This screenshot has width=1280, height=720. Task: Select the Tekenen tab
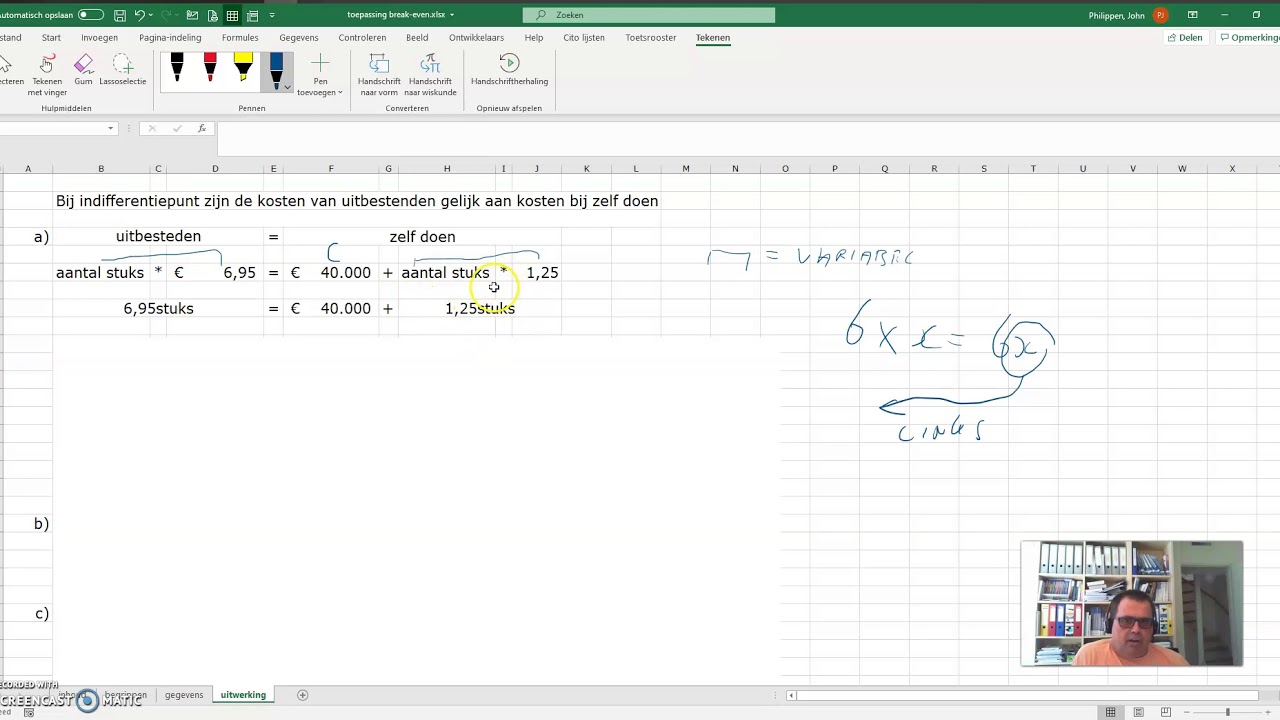coord(713,38)
